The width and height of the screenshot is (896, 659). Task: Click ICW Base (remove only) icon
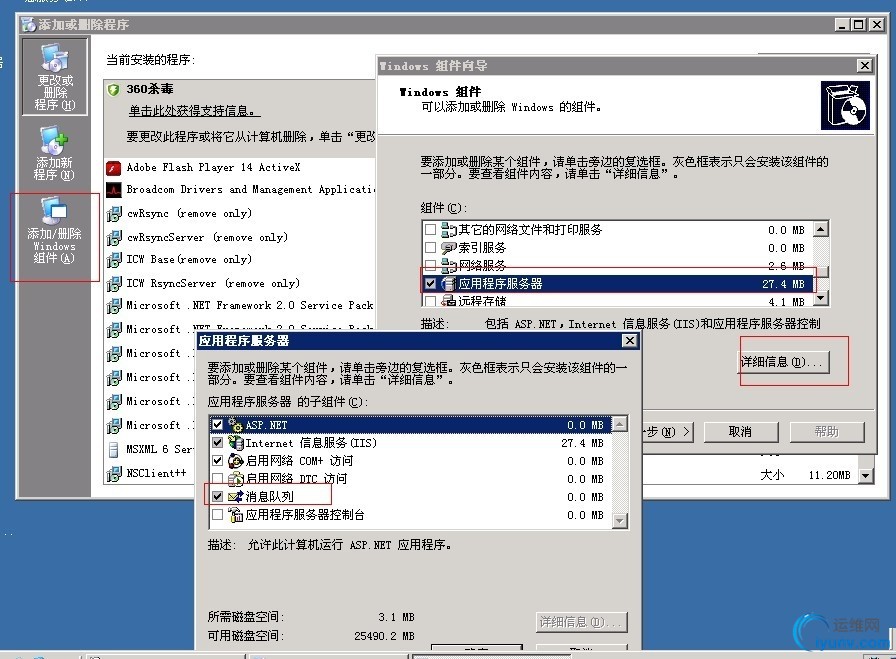pos(114,259)
